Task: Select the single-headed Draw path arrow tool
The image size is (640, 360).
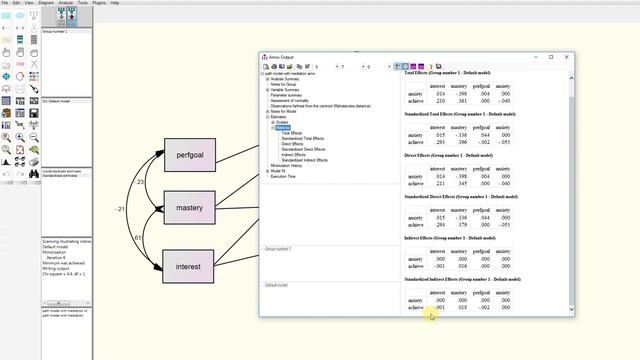Action: coord(6,28)
